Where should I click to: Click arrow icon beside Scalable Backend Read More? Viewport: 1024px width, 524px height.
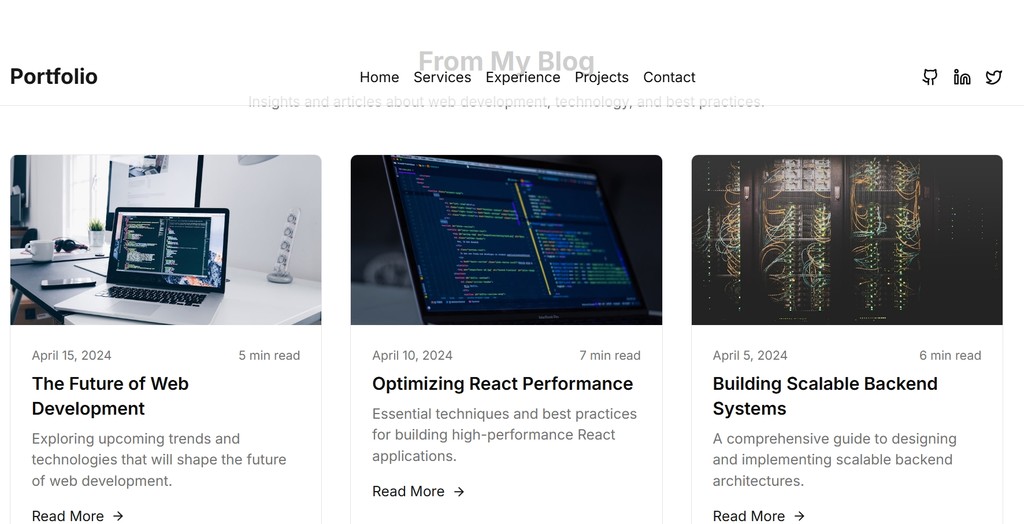pos(799,516)
